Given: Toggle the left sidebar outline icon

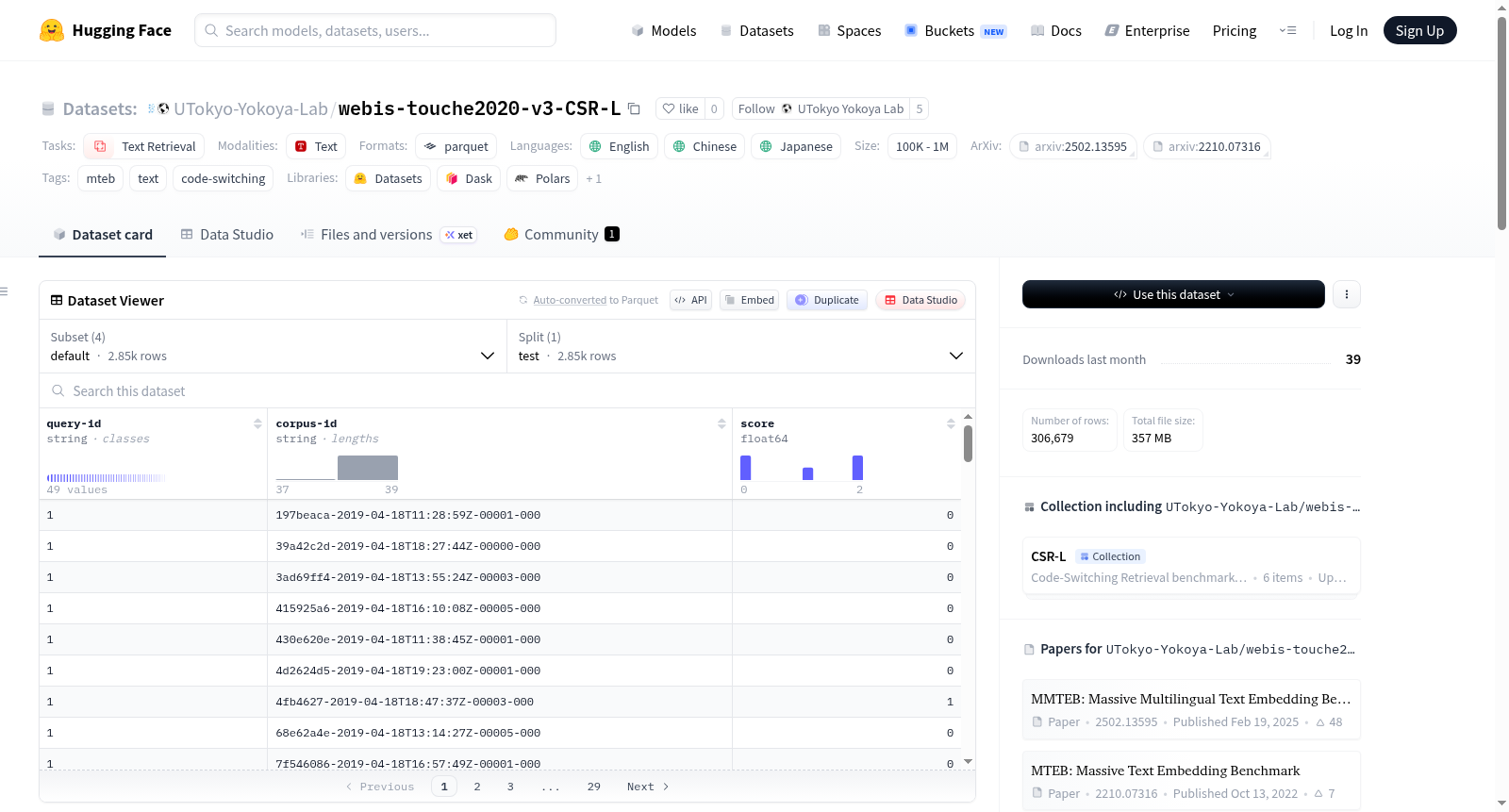Looking at the screenshot, I should (5, 291).
